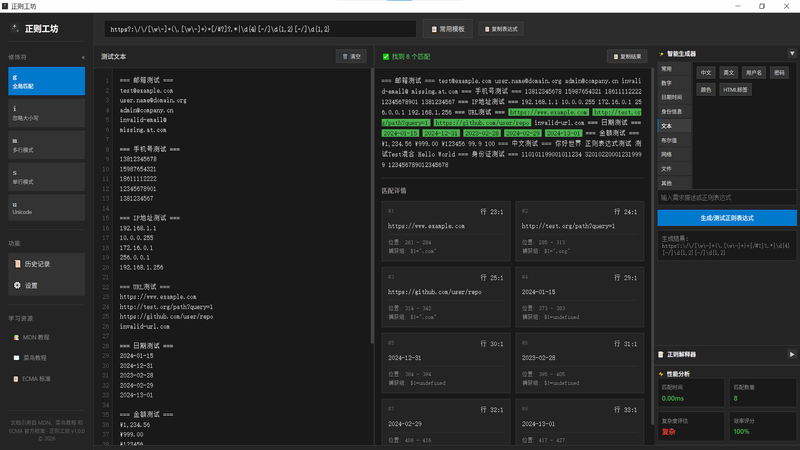Pick the 用户名 template chip
800x450 pixels.
(x=754, y=72)
